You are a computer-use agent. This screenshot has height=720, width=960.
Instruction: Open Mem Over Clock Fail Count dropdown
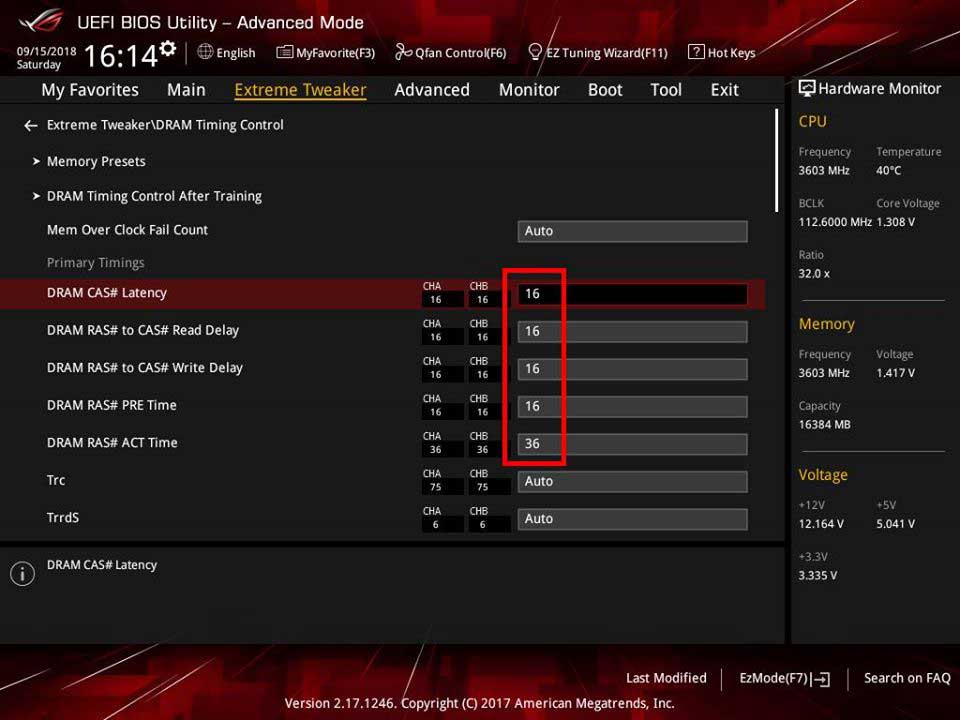click(x=632, y=231)
